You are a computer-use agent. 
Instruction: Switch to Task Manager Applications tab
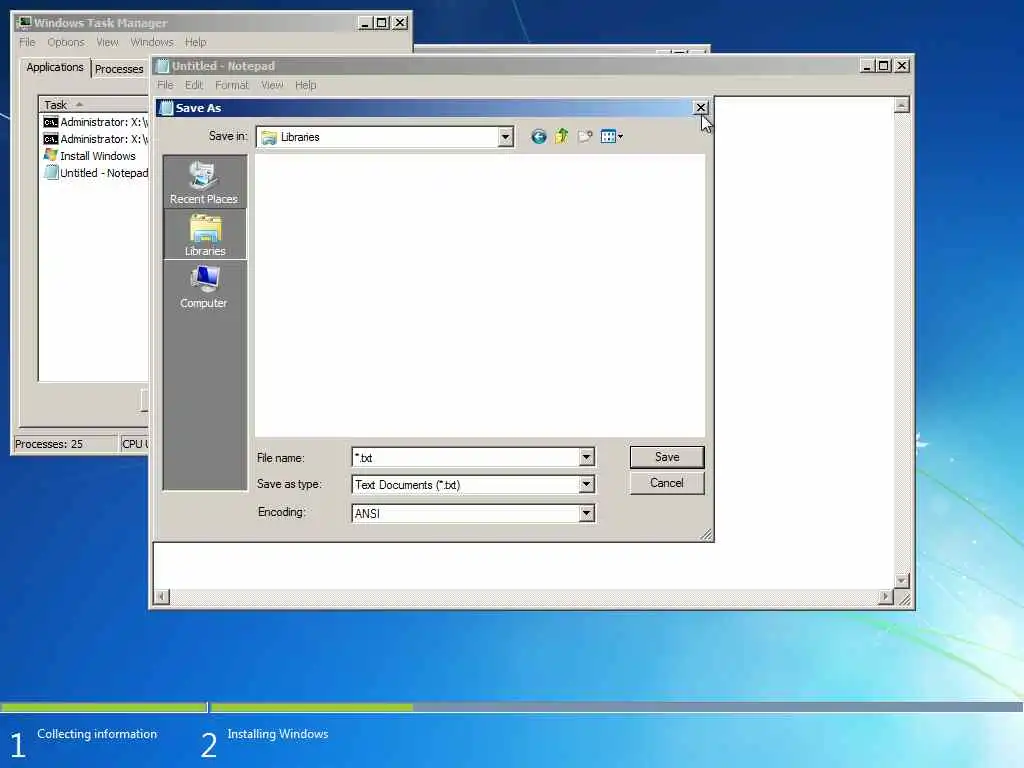(x=55, y=67)
